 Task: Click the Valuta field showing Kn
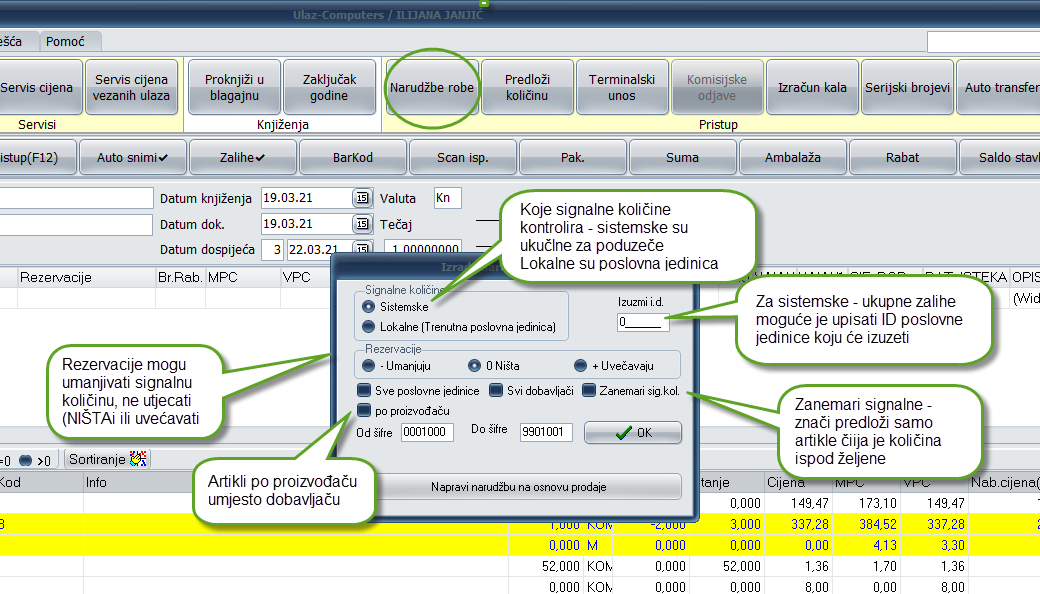point(447,198)
